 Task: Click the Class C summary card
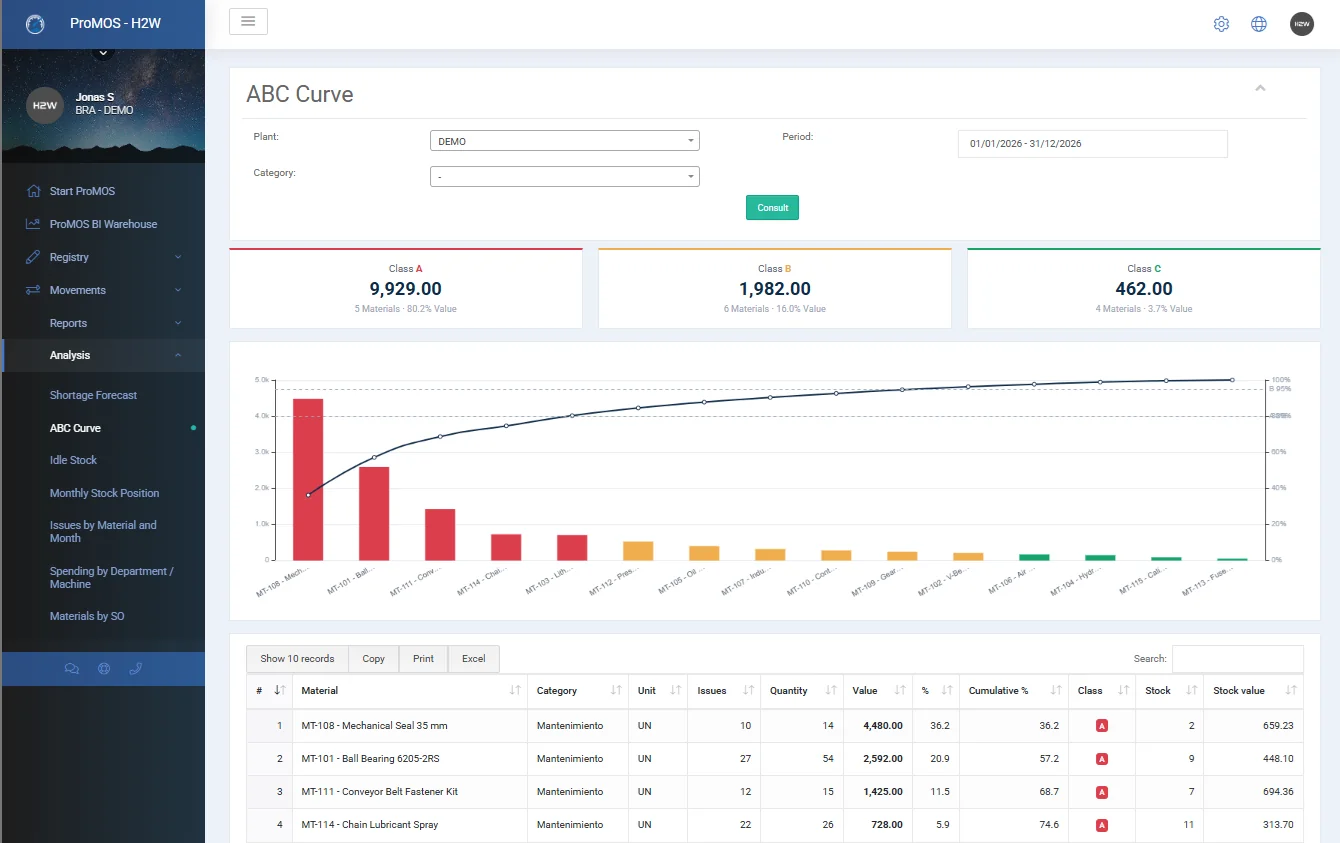coord(1144,288)
